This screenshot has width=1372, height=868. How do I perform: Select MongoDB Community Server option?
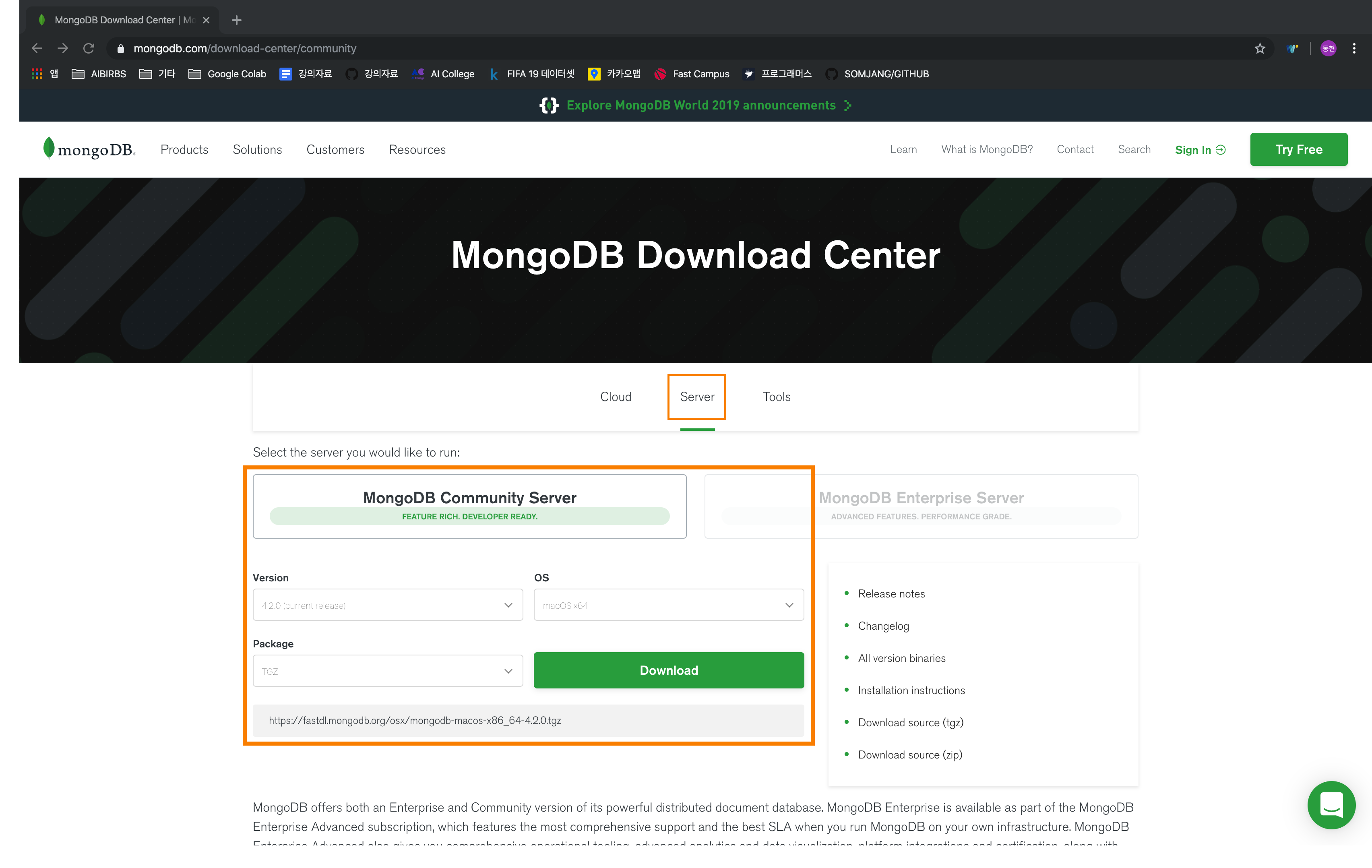click(469, 506)
